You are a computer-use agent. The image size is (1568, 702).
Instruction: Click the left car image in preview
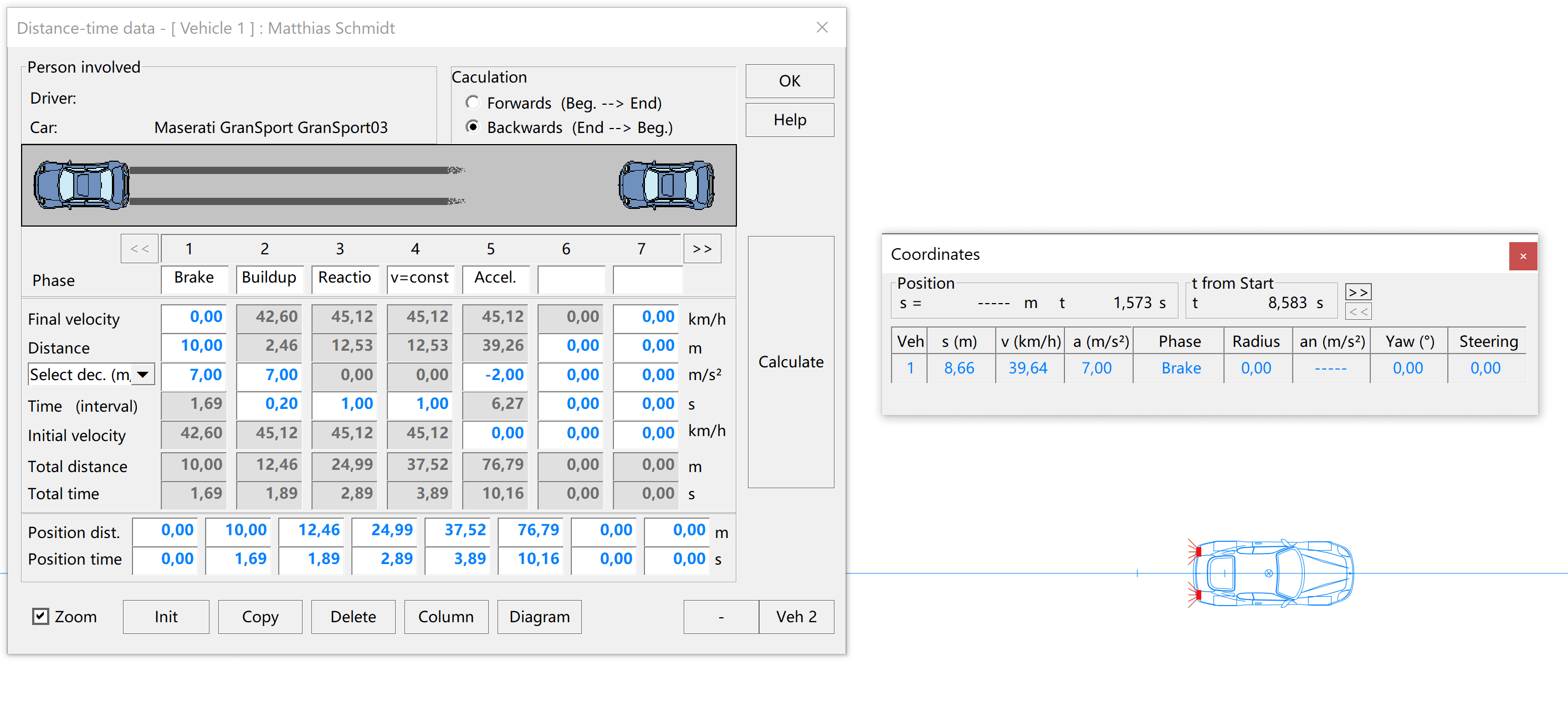(x=81, y=185)
